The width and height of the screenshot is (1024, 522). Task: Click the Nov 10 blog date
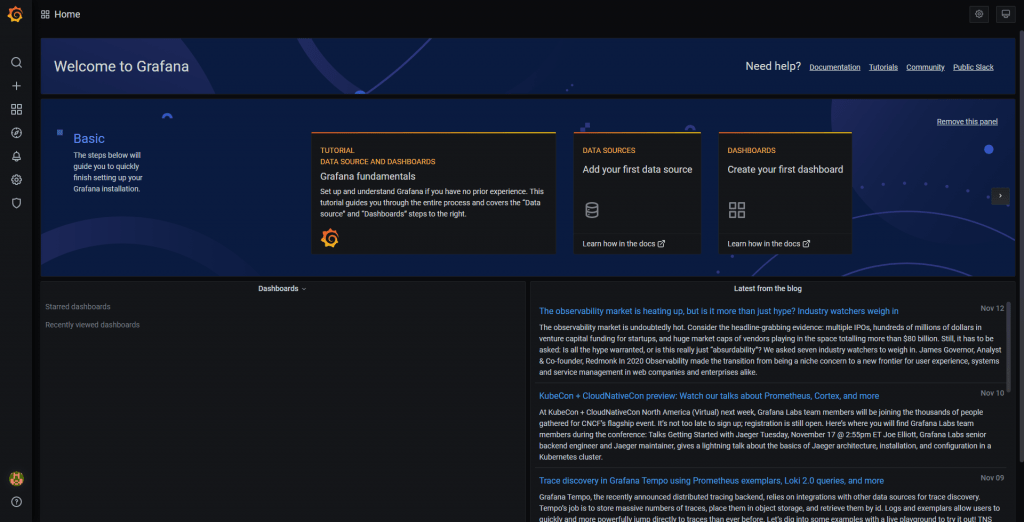992,393
